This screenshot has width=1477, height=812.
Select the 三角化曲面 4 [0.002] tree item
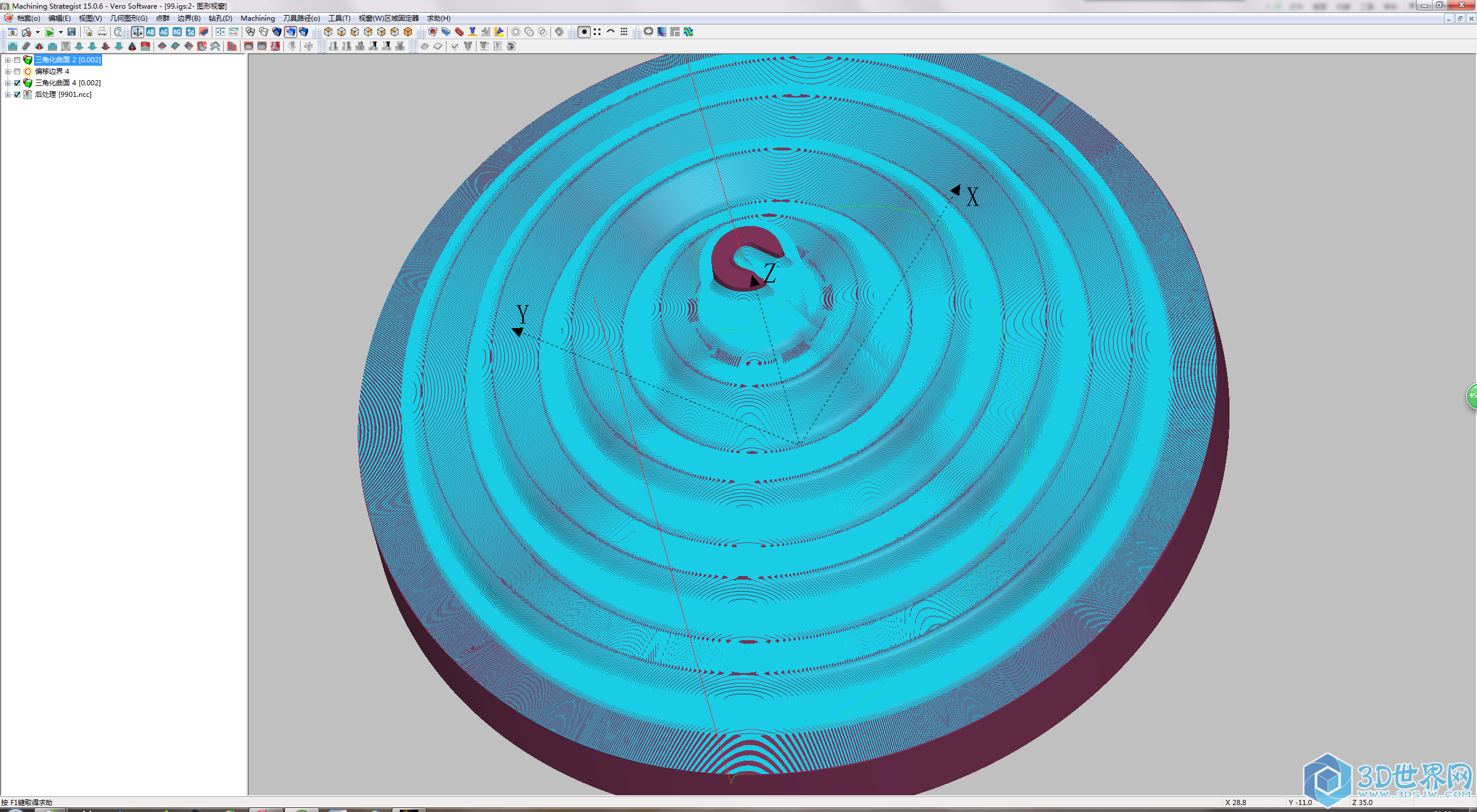pyautogui.click(x=68, y=83)
